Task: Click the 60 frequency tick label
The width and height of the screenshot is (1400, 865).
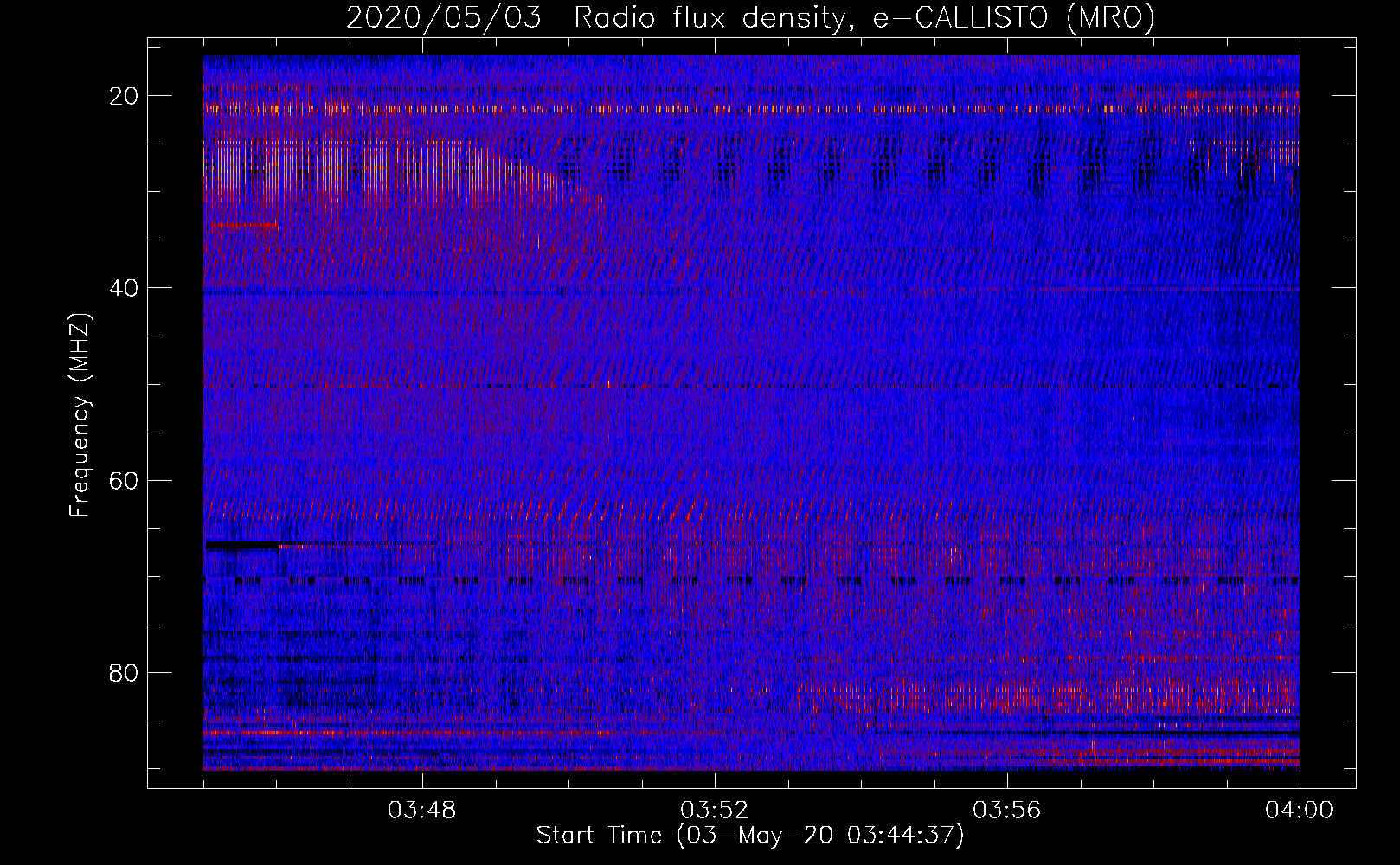Action: [124, 480]
